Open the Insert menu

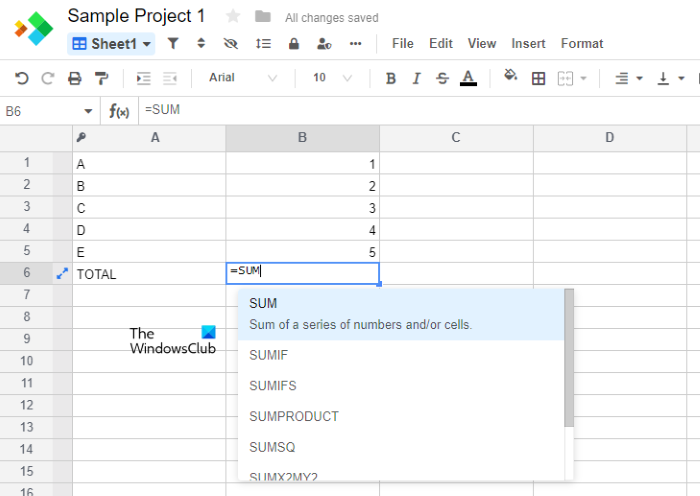(x=528, y=44)
